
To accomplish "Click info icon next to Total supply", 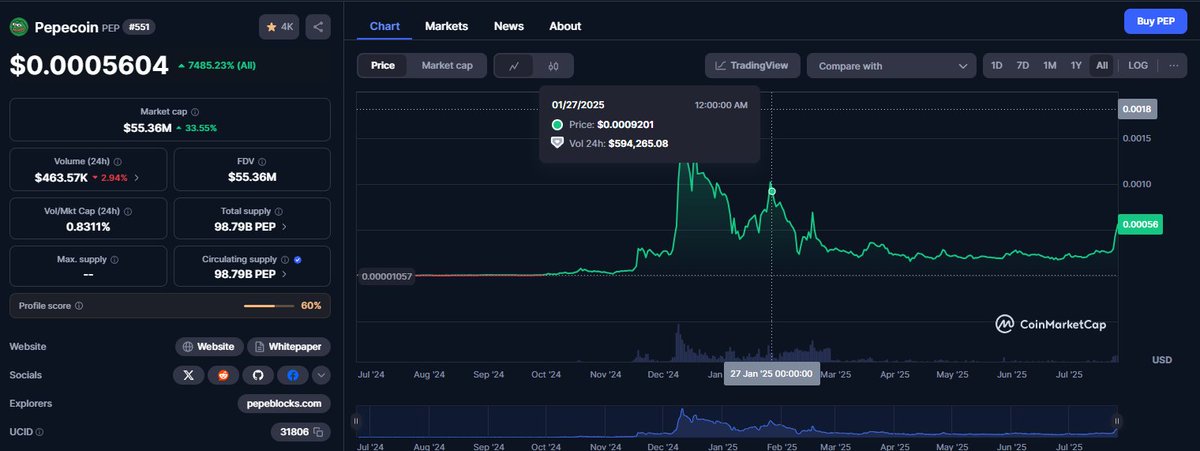I will 278,211.
